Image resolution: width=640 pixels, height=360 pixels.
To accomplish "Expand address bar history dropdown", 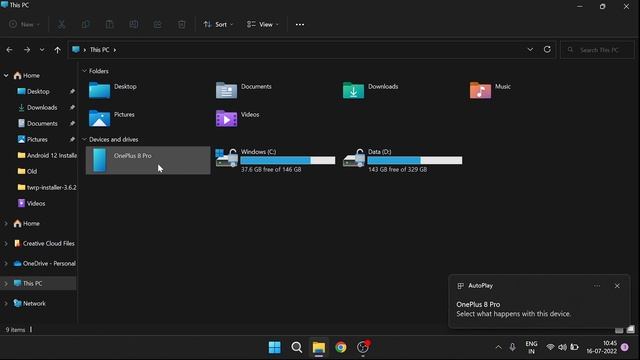I will [530, 50].
